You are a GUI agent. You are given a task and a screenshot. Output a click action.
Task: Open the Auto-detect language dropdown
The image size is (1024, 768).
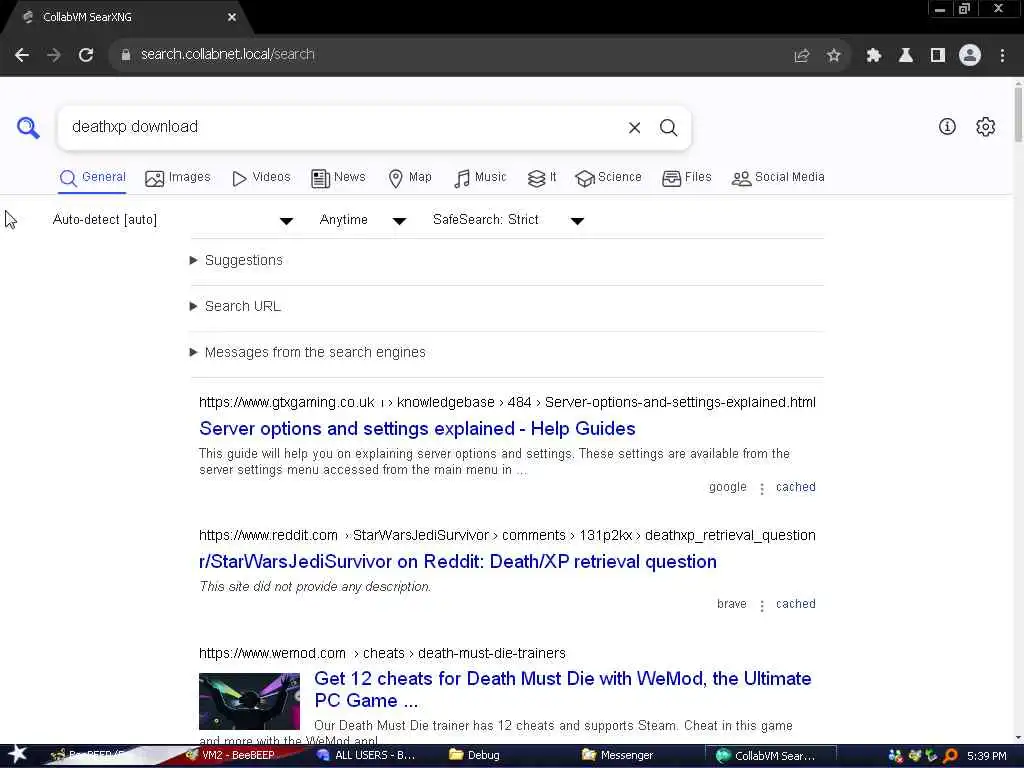click(172, 220)
